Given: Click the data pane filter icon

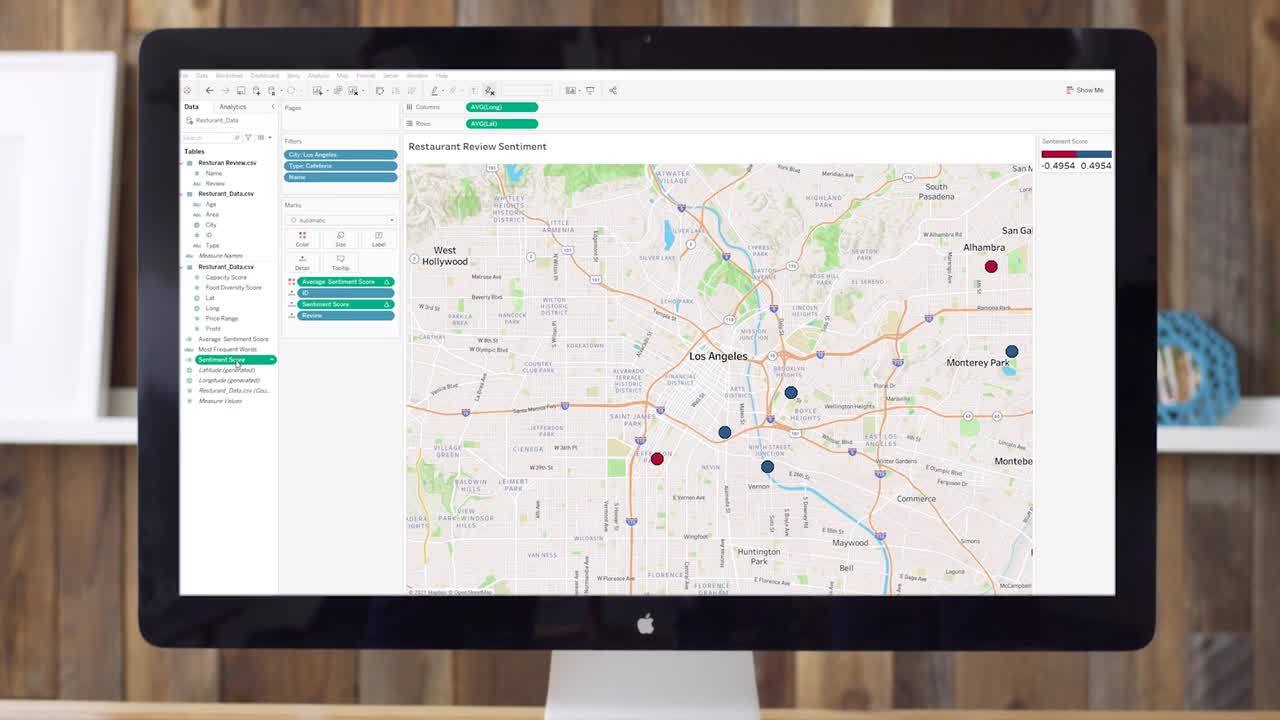Looking at the screenshot, I should tap(248, 137).
